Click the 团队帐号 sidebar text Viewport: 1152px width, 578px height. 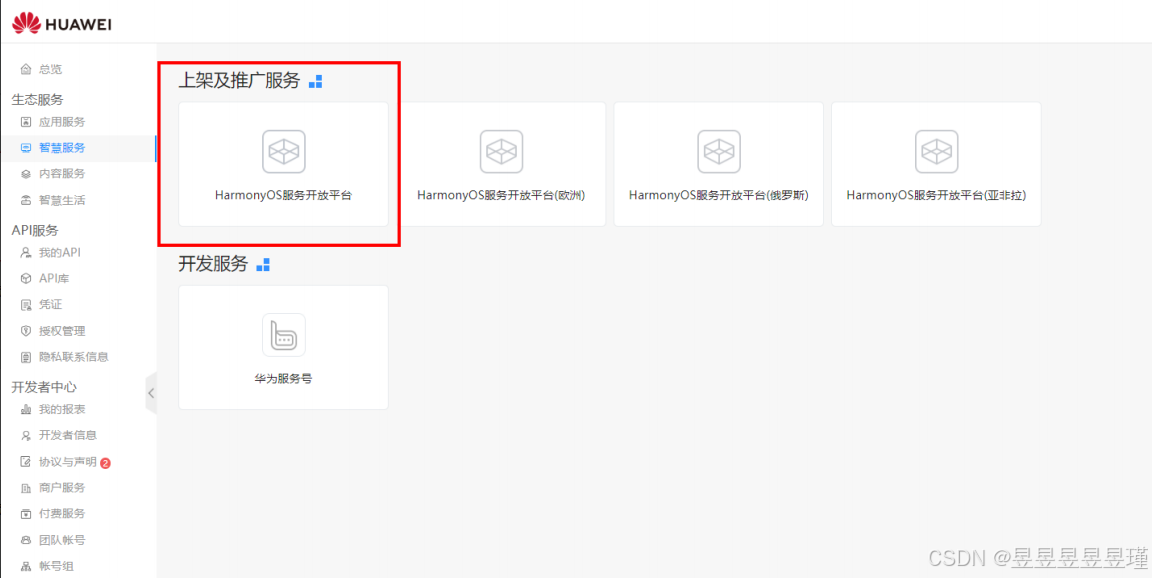[x=62, y=540]
